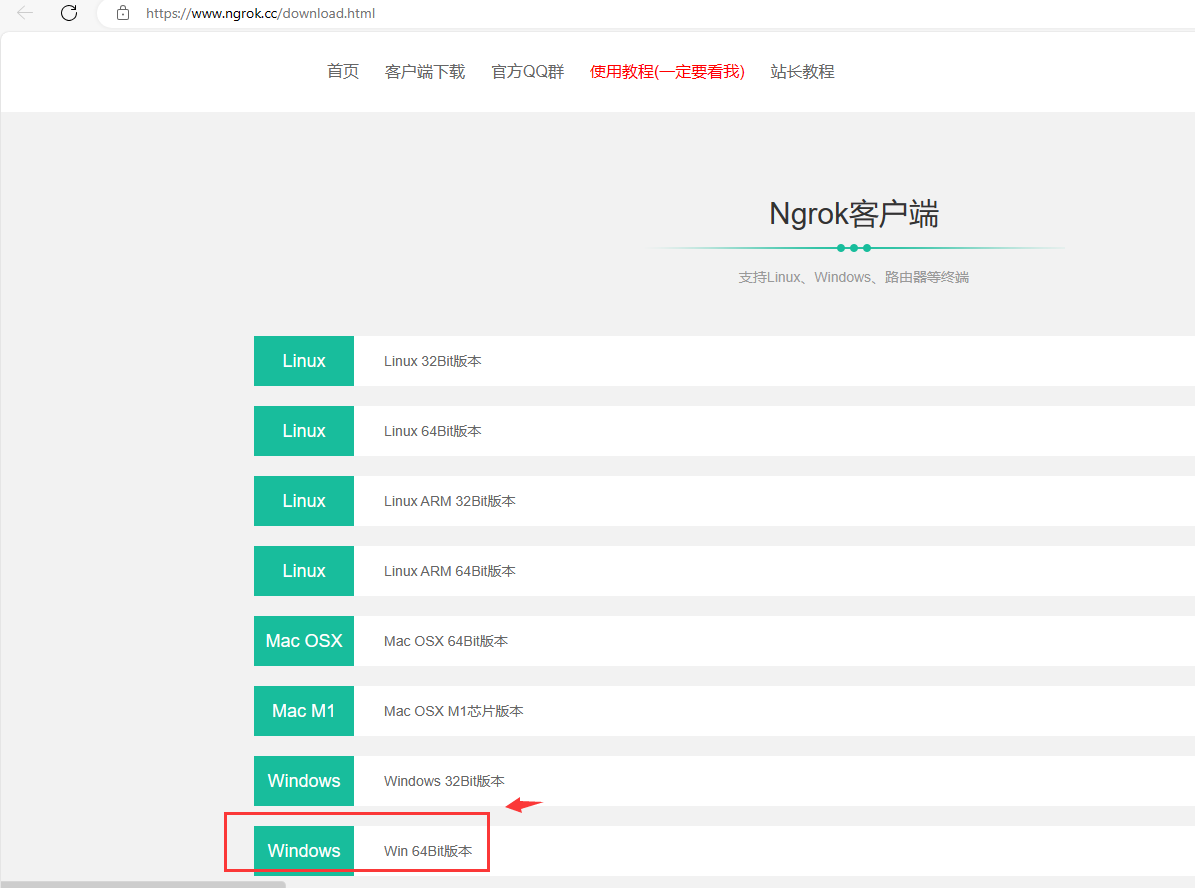Click the green Windows button for Win 64Bit
Screen dimensions: 1195x888
304,851
